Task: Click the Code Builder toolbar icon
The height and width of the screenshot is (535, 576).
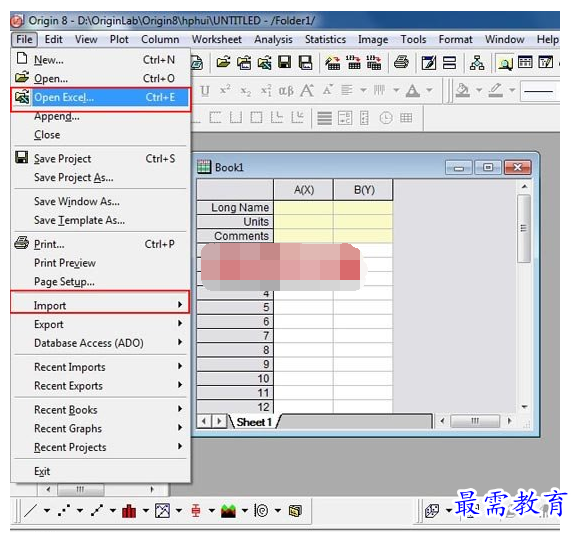Action: pyautogui.click(x=546, y=62)
